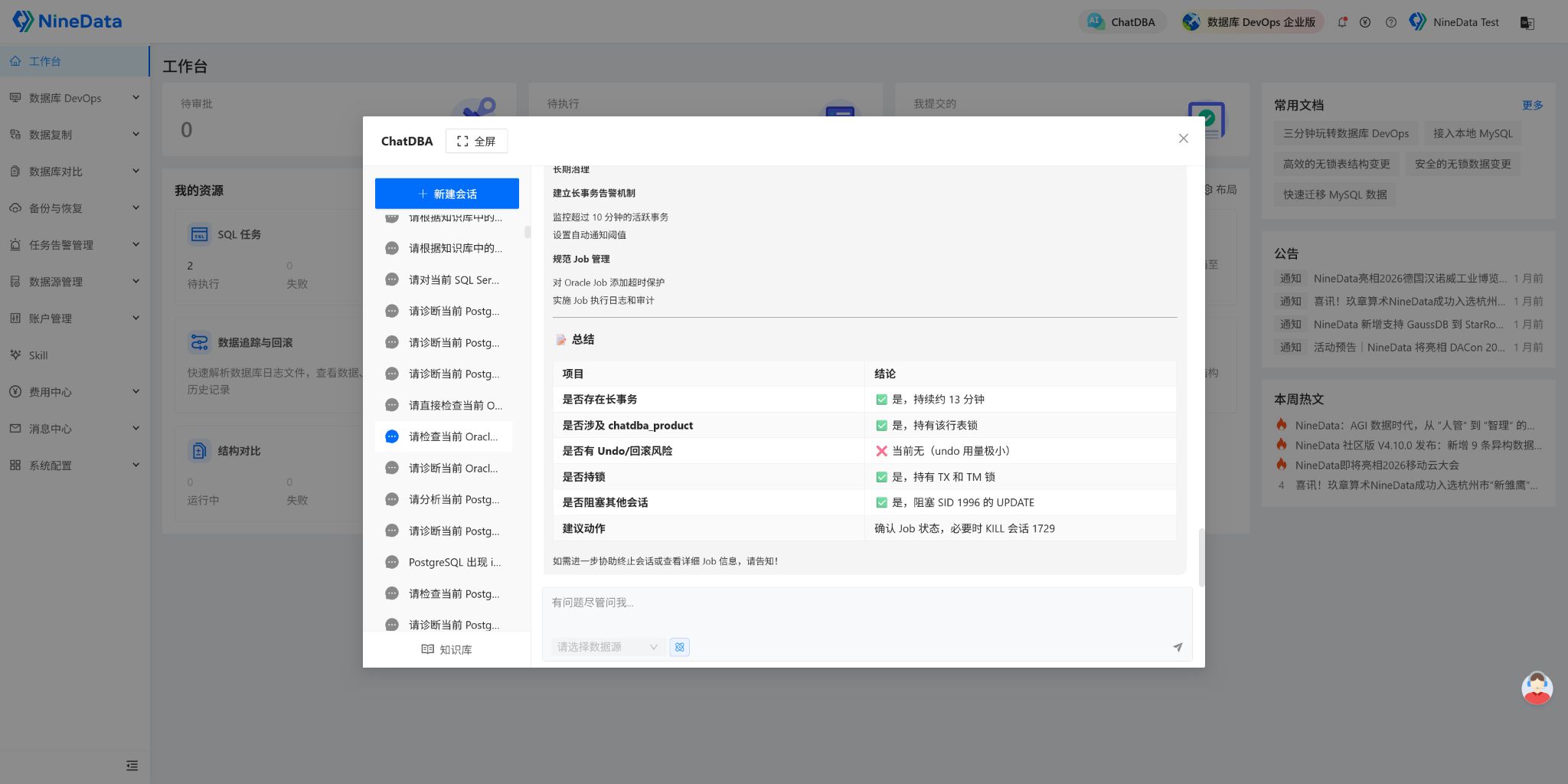The height and width of the screenshot is (784, 1568).
Task: Open doc 三分钟玩转数据库 DevOps
Action: [x=1346, y=133]
